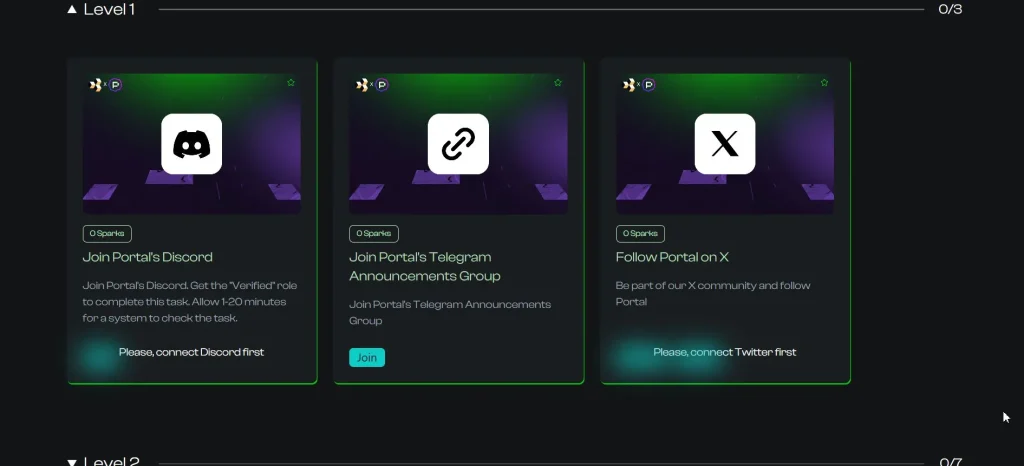This screenshot has width=1024, height=466.
Task: Toggle the star on the Follow Portal card
Action: 825,82
